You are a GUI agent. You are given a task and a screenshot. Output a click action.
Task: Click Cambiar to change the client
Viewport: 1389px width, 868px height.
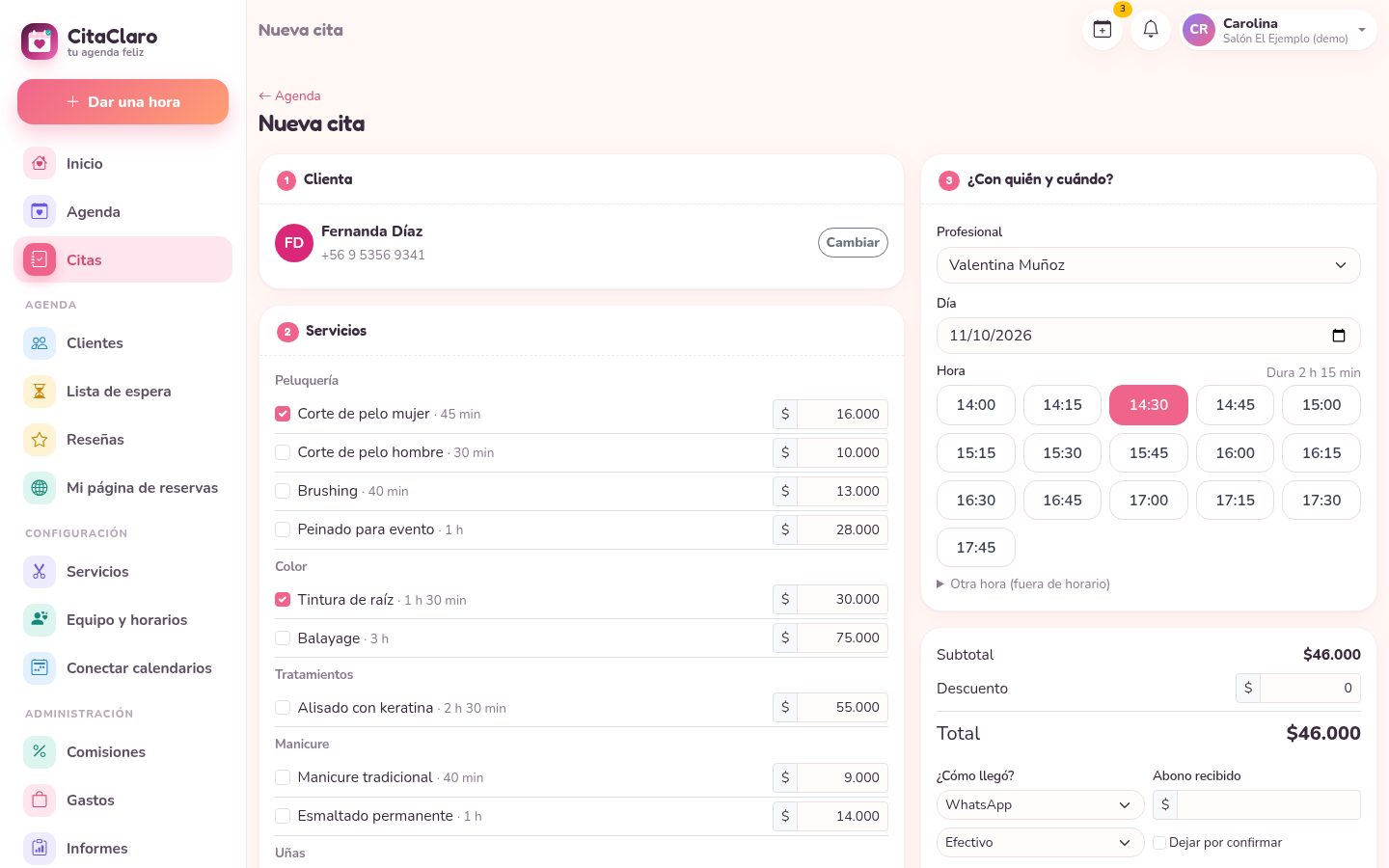(x=853, y=242)
